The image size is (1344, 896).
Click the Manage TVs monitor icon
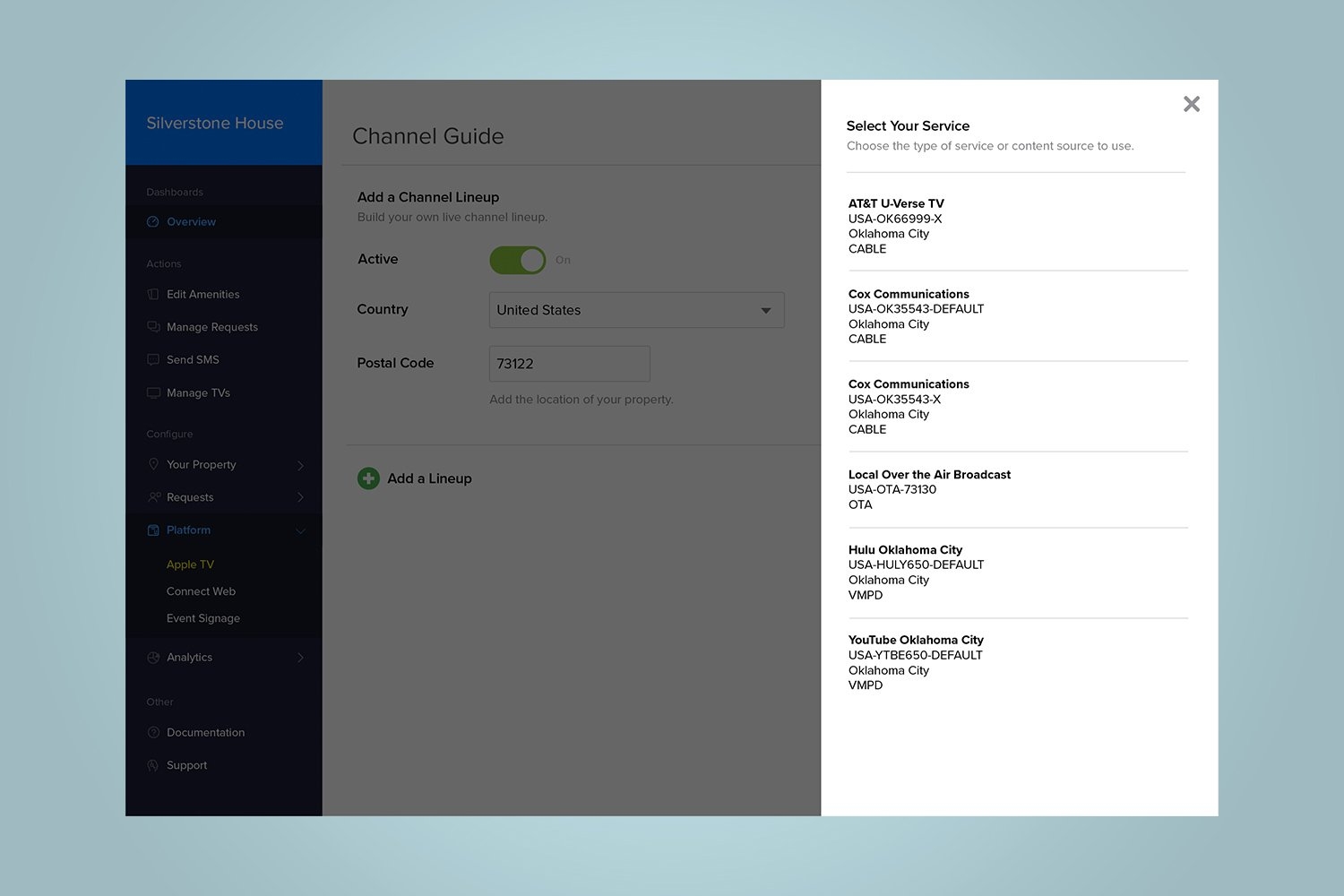point(153,393)
